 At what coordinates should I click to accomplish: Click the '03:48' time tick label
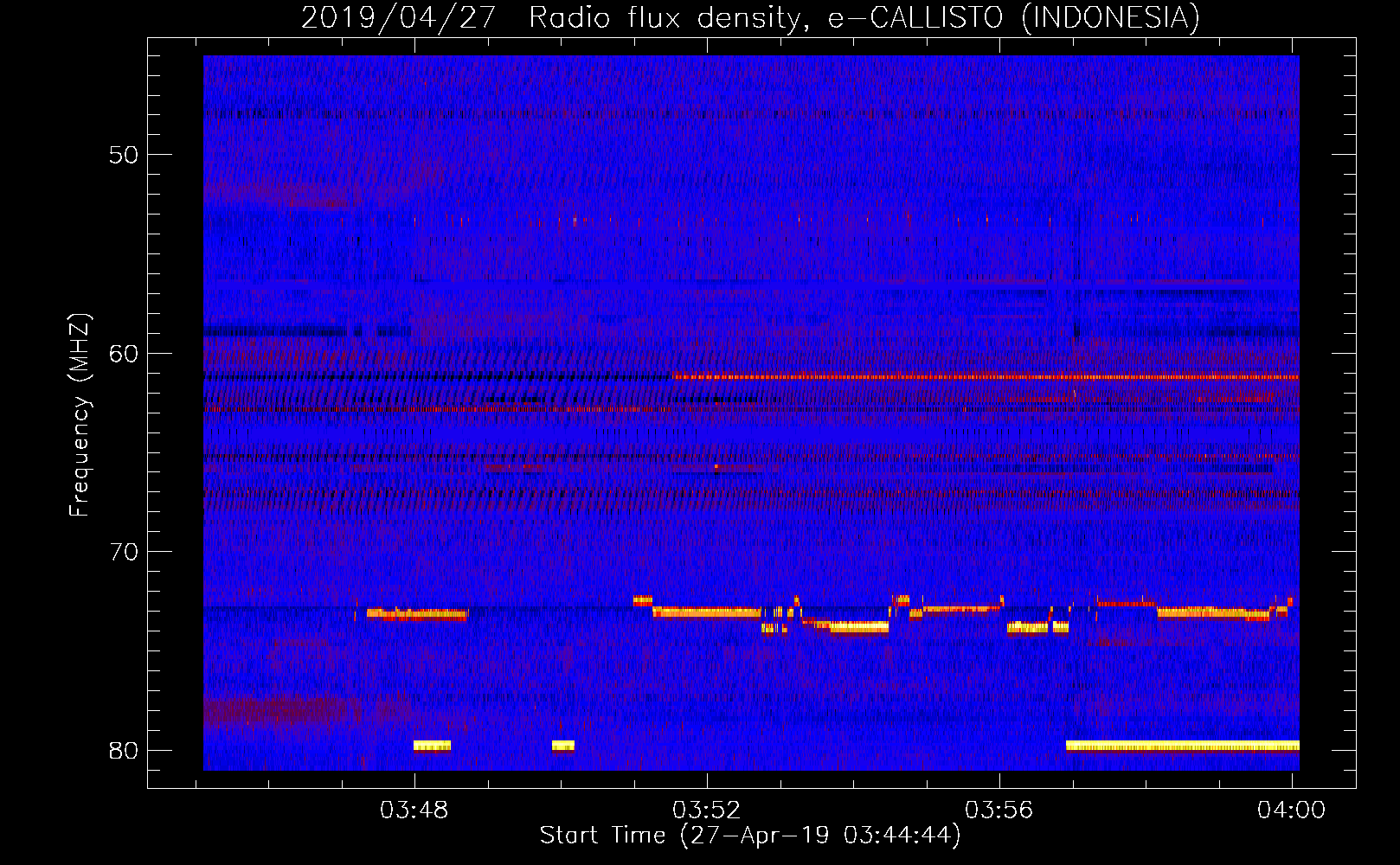click(414, 810)
